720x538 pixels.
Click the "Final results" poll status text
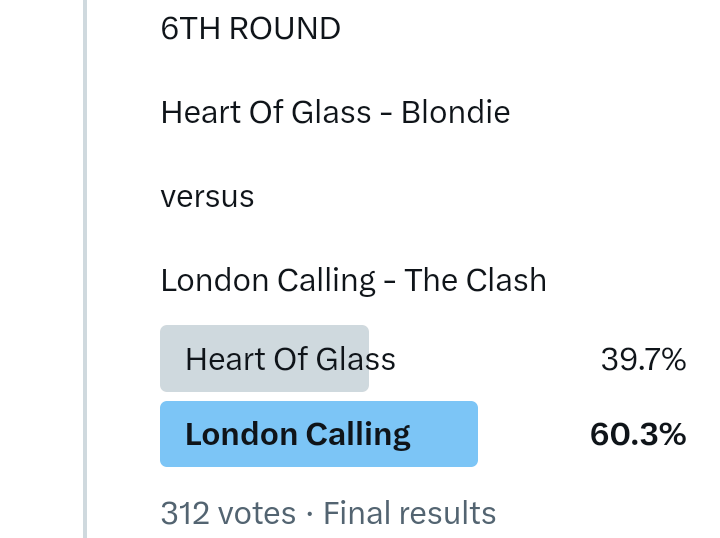[x=410, y=513]
